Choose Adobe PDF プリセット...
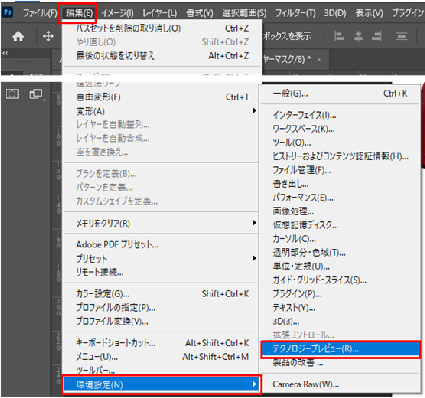 [162, 245]
